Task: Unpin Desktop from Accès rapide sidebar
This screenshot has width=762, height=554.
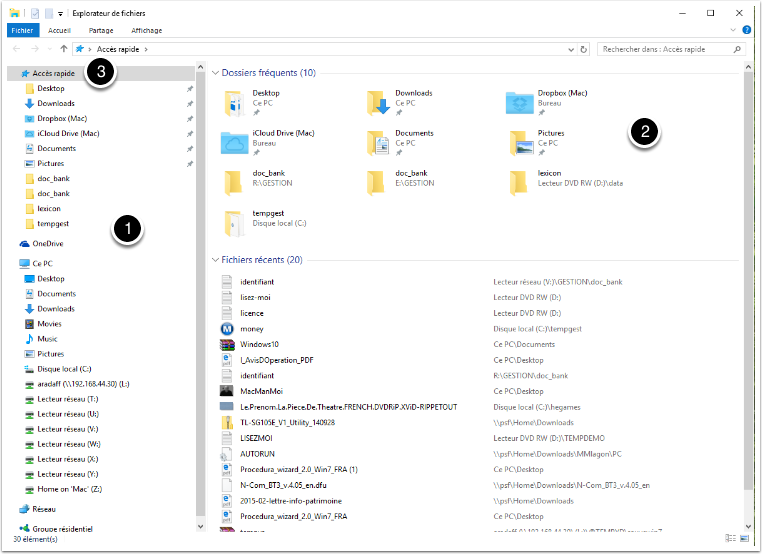Action: click(189, 89)
